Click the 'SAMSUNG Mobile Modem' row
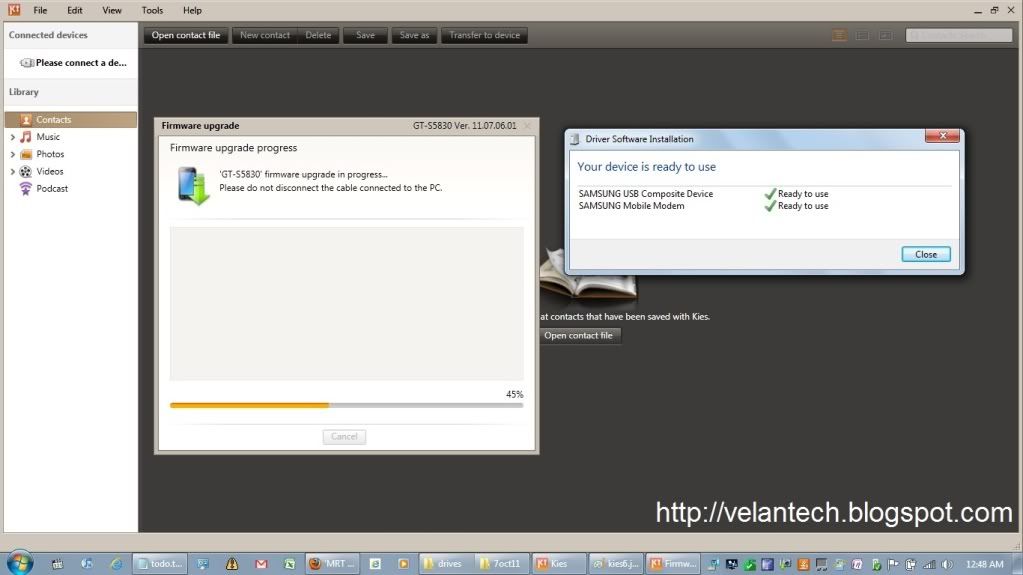 pyautogui.click(x=703, y=206)
